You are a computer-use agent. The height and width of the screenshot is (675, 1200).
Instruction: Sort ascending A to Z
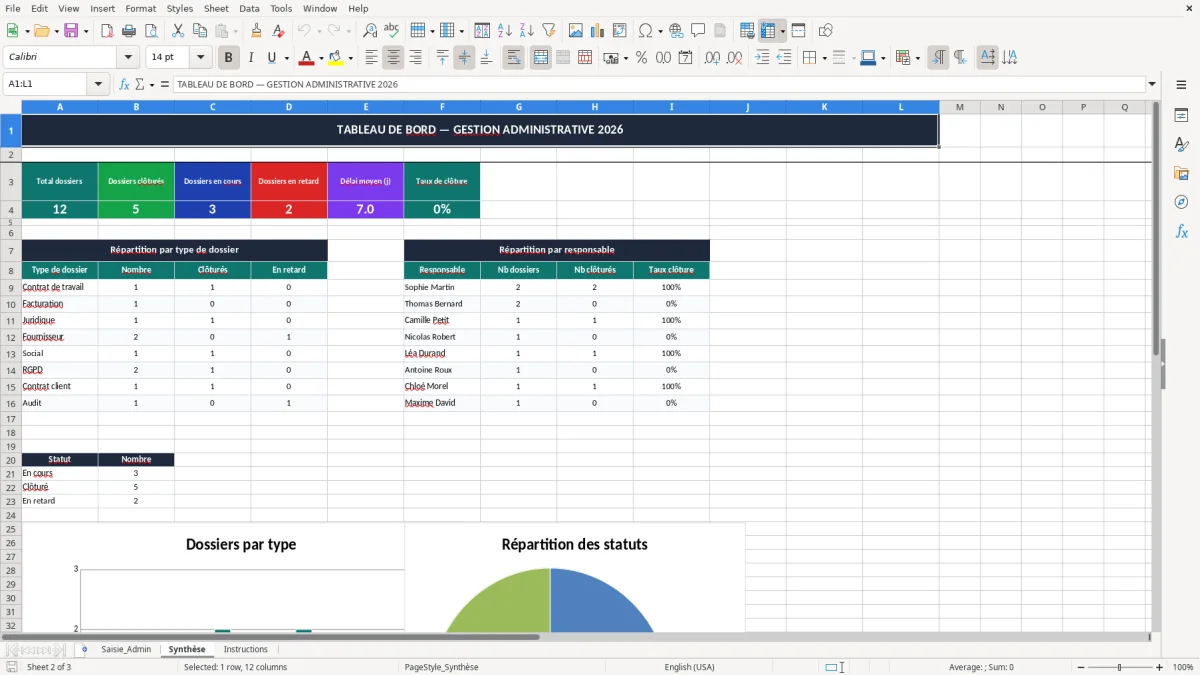point(505,31)
